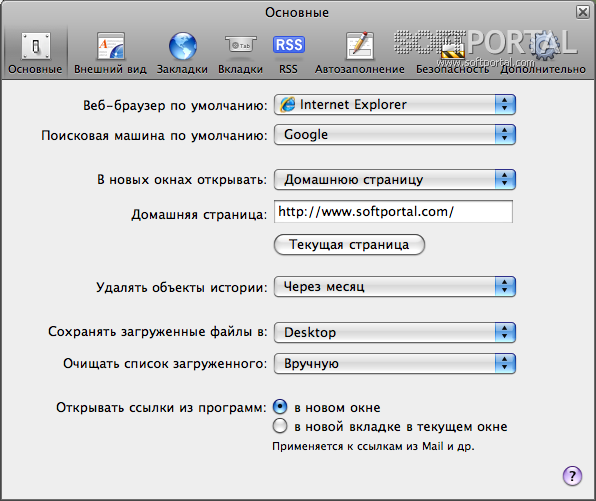Open the Автозаполнение pencil form icon
Image resolution: width=596 pixels, height=501 pixels.
(x=360, y=46)
